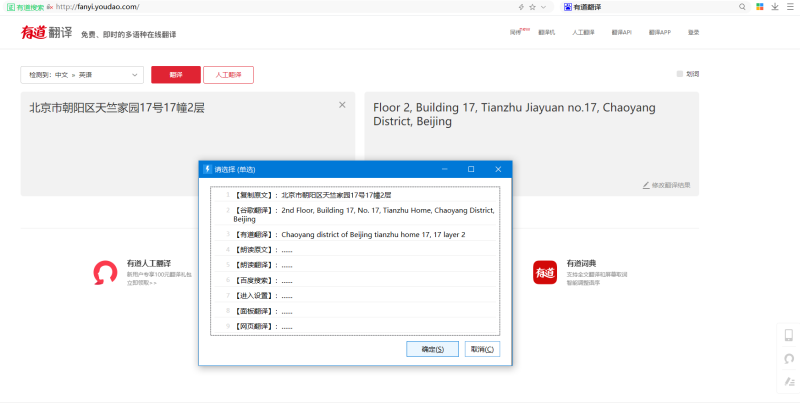Select row 9 【网页翻译】

[355, 326]
